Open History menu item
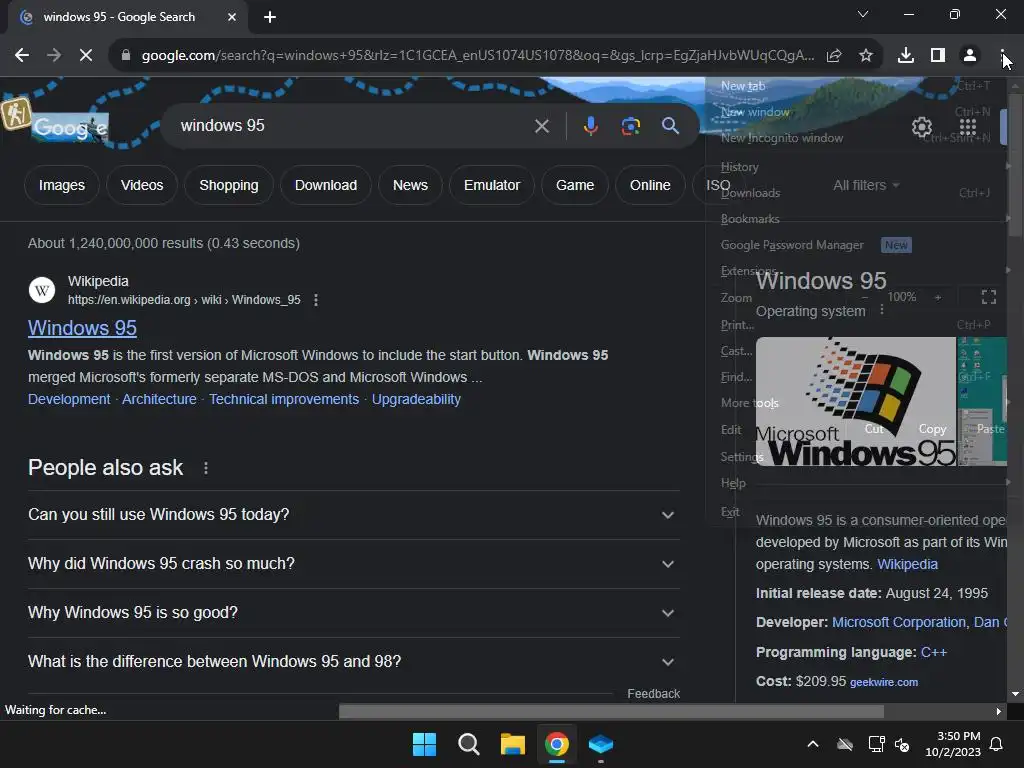Image resolution: width=1024 pixels, height=768 pixels. coord(856,167)
